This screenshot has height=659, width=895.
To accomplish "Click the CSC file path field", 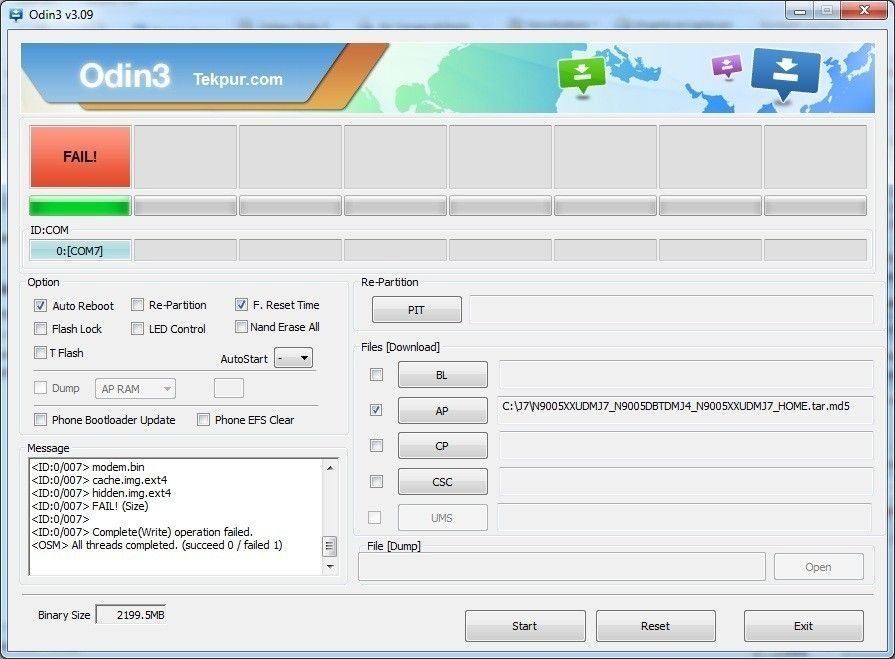I will click(686, 482).
